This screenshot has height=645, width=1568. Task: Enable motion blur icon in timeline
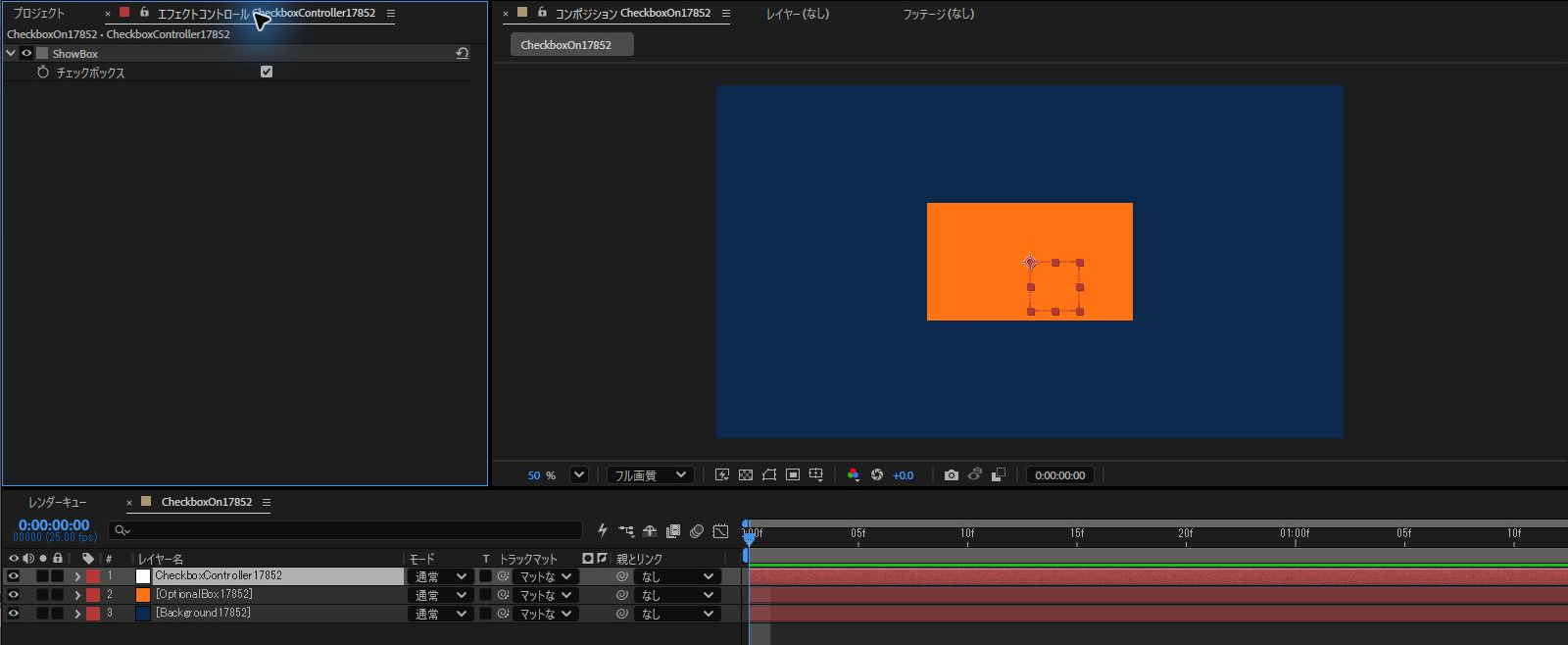pos(697,531)
